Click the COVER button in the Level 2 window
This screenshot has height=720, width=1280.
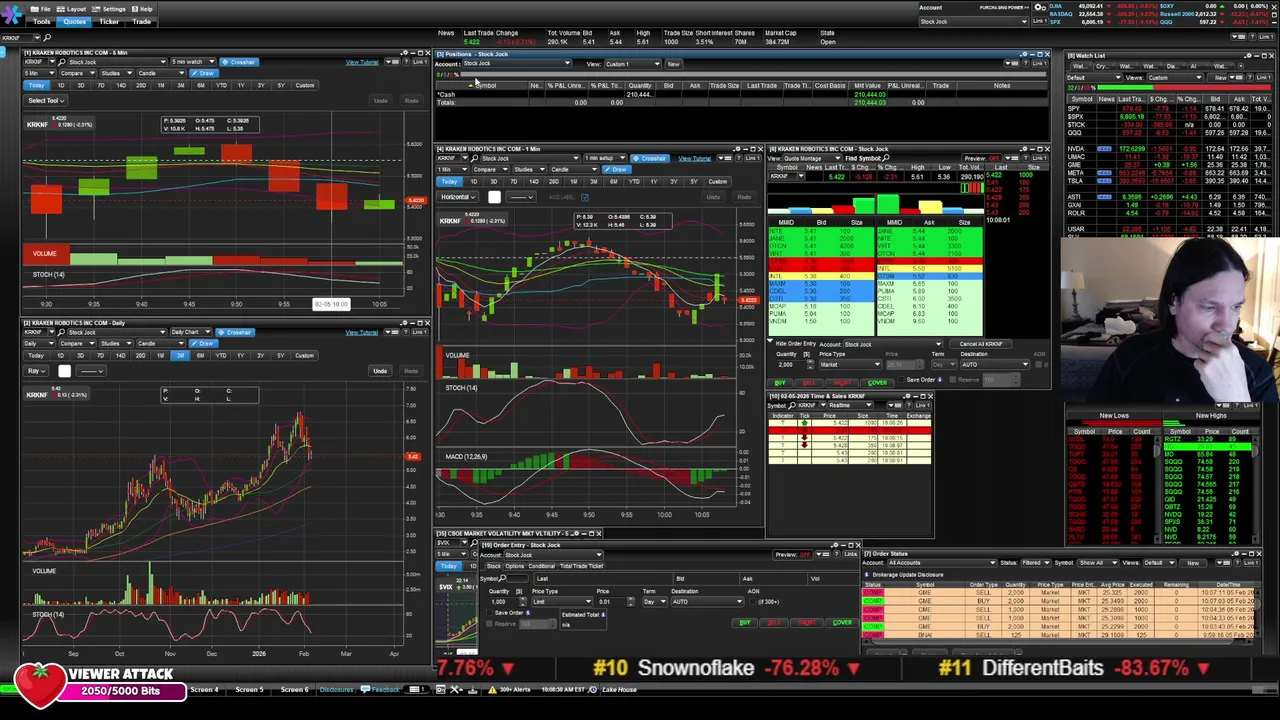(877, 383)
